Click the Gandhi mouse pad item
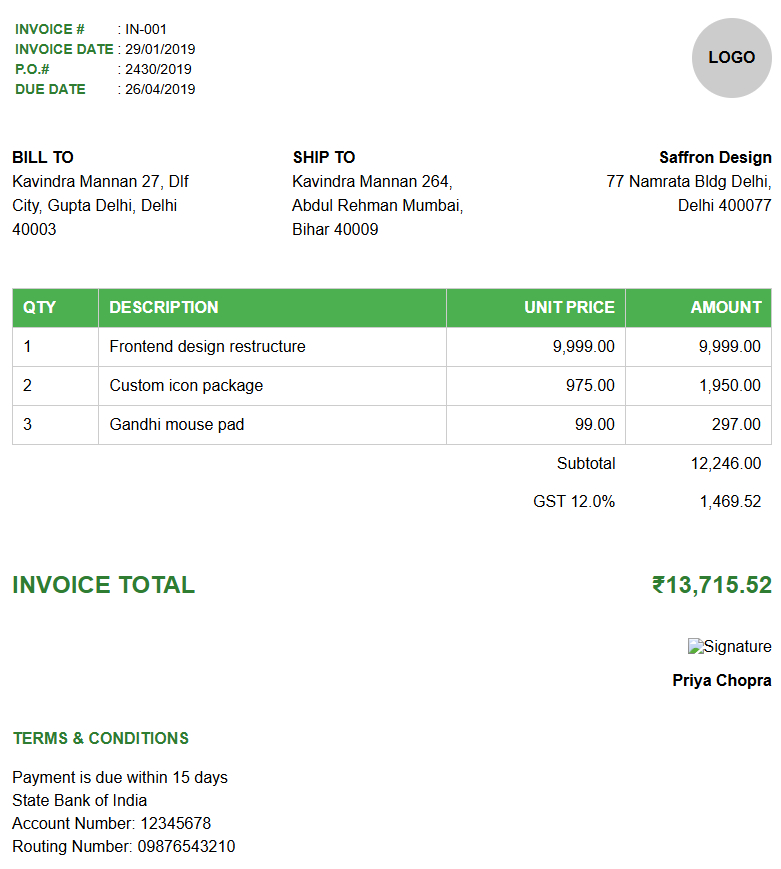 pyautogui.click(x=177, y=424)
